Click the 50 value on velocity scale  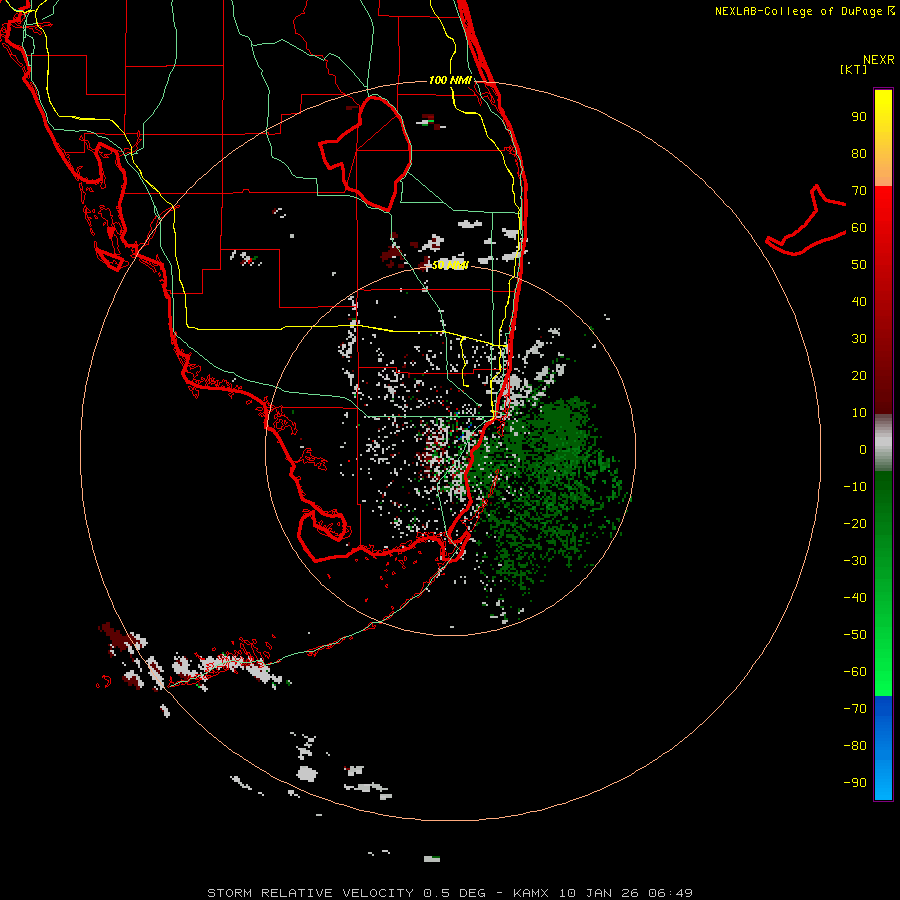(859, 265)
